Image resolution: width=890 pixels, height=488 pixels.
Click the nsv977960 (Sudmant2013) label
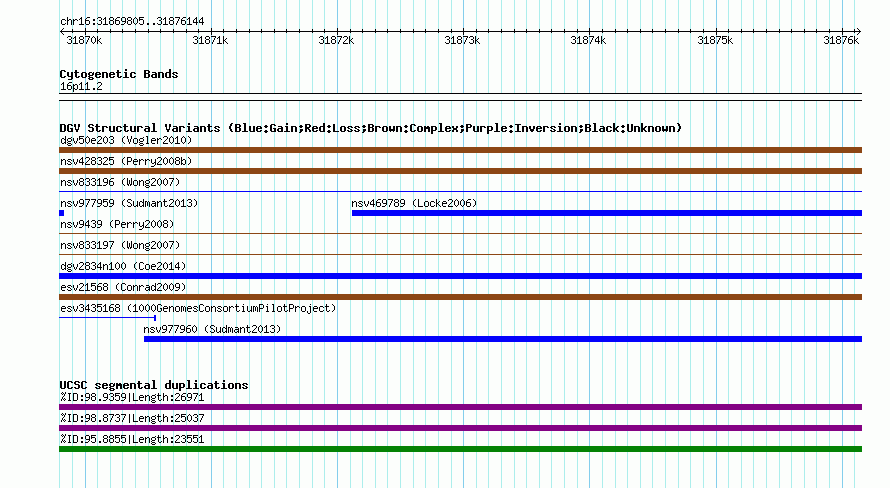(x=212, y=329)
